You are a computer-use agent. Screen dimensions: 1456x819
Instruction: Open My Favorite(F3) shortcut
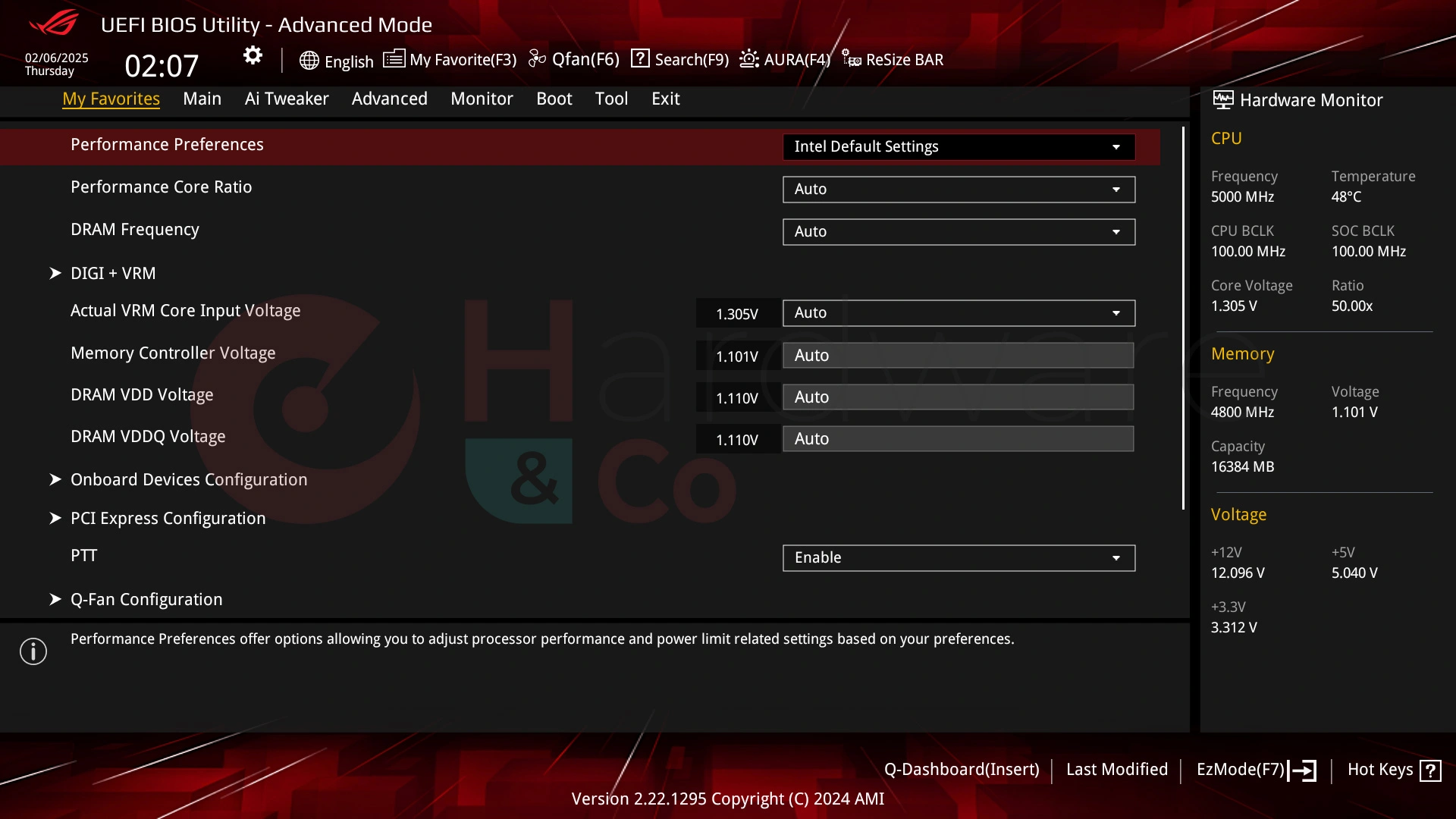(x=450, y=59)
